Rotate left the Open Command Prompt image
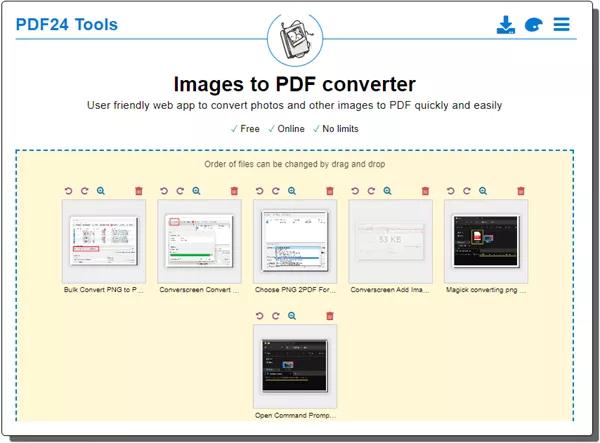The width and height of the screenshot is (600, 443). (260, 316)
